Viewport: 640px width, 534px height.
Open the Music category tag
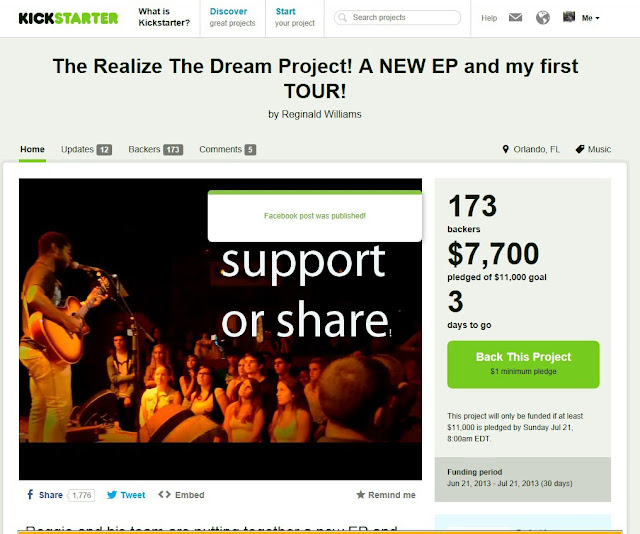click(x=593, y=149)
